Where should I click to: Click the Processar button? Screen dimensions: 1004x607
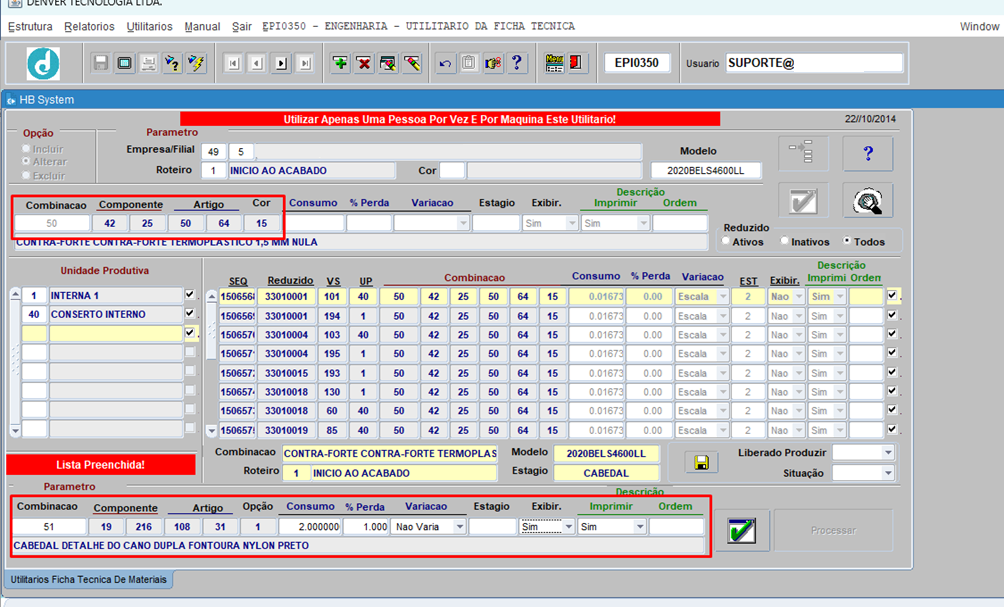click(833, 530)
